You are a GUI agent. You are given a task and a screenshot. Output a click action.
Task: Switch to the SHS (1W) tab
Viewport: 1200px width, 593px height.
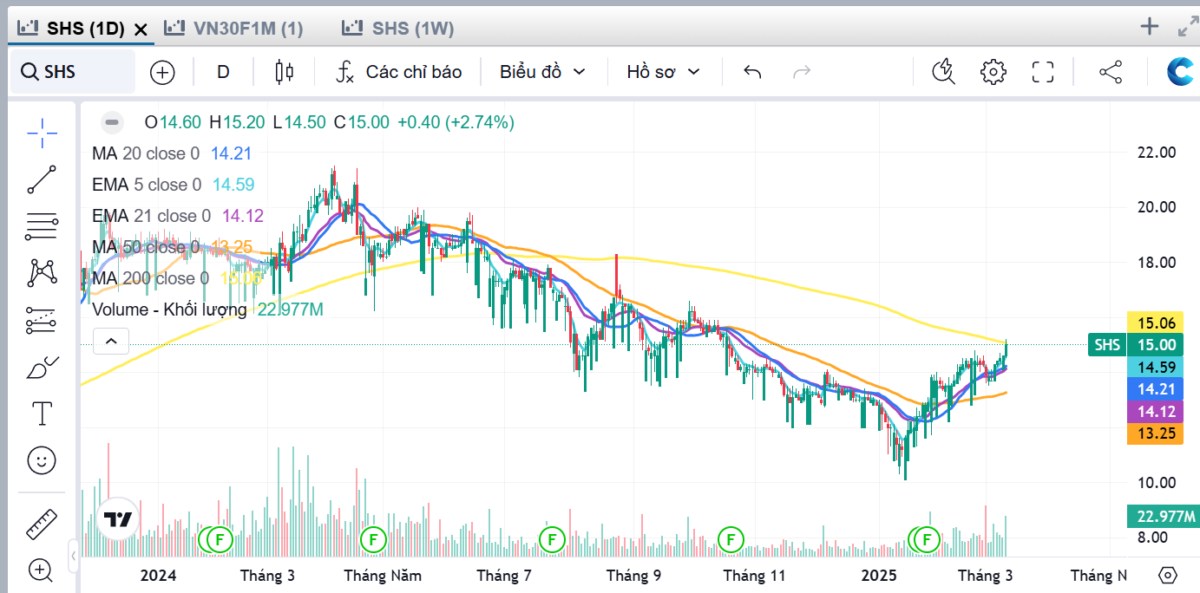[397, 29]
